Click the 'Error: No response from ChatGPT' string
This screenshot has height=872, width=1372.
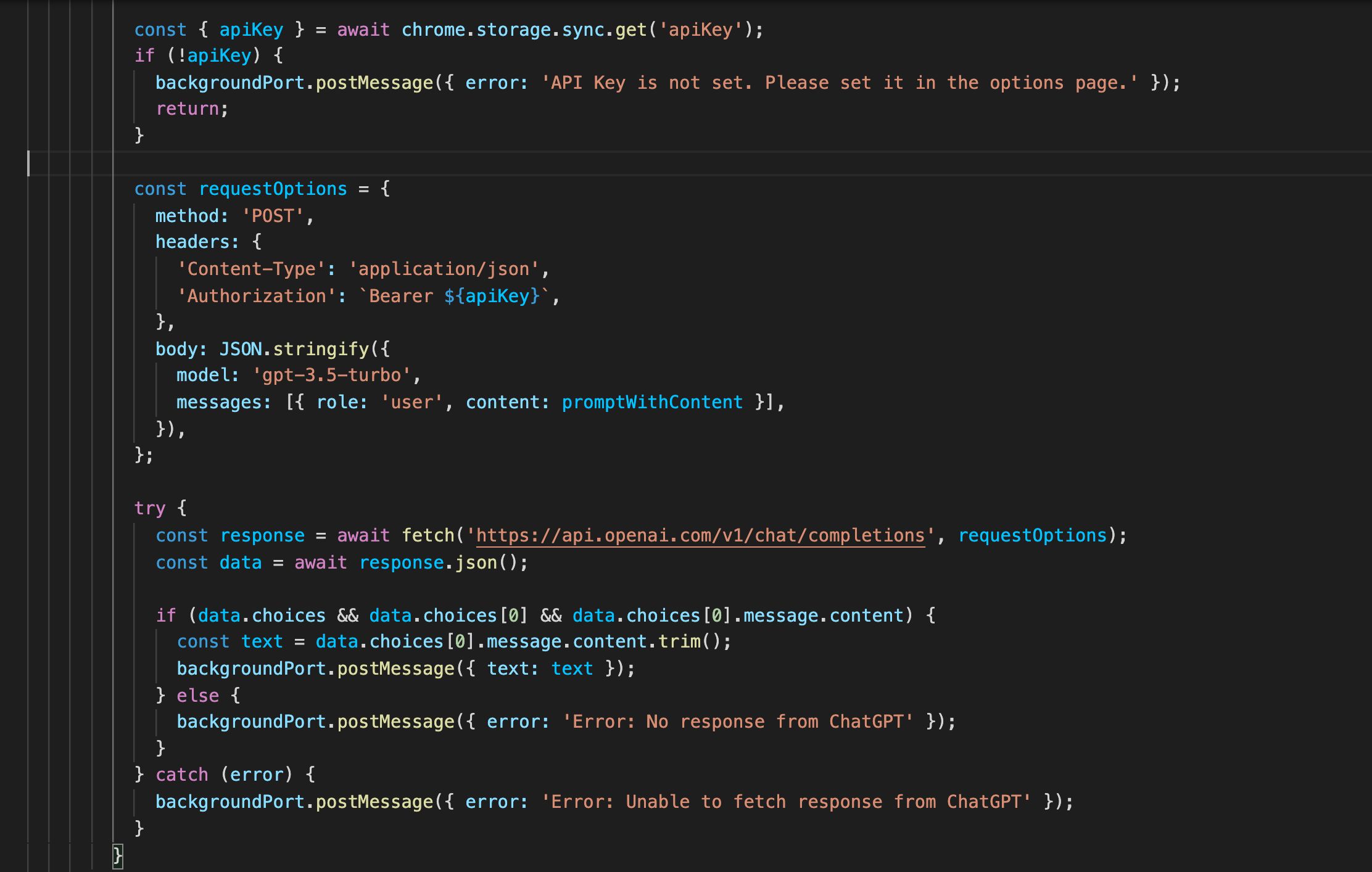(x=738, y=722)
